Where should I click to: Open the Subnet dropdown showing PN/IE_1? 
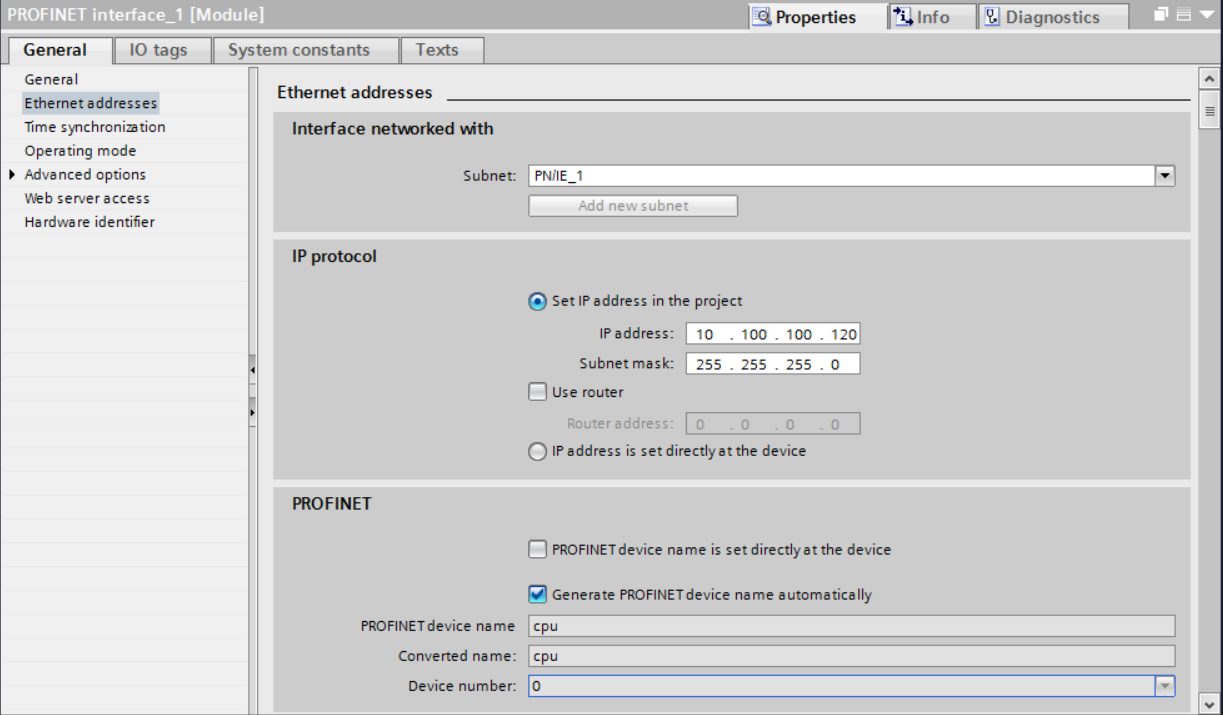pos(1165,176)
